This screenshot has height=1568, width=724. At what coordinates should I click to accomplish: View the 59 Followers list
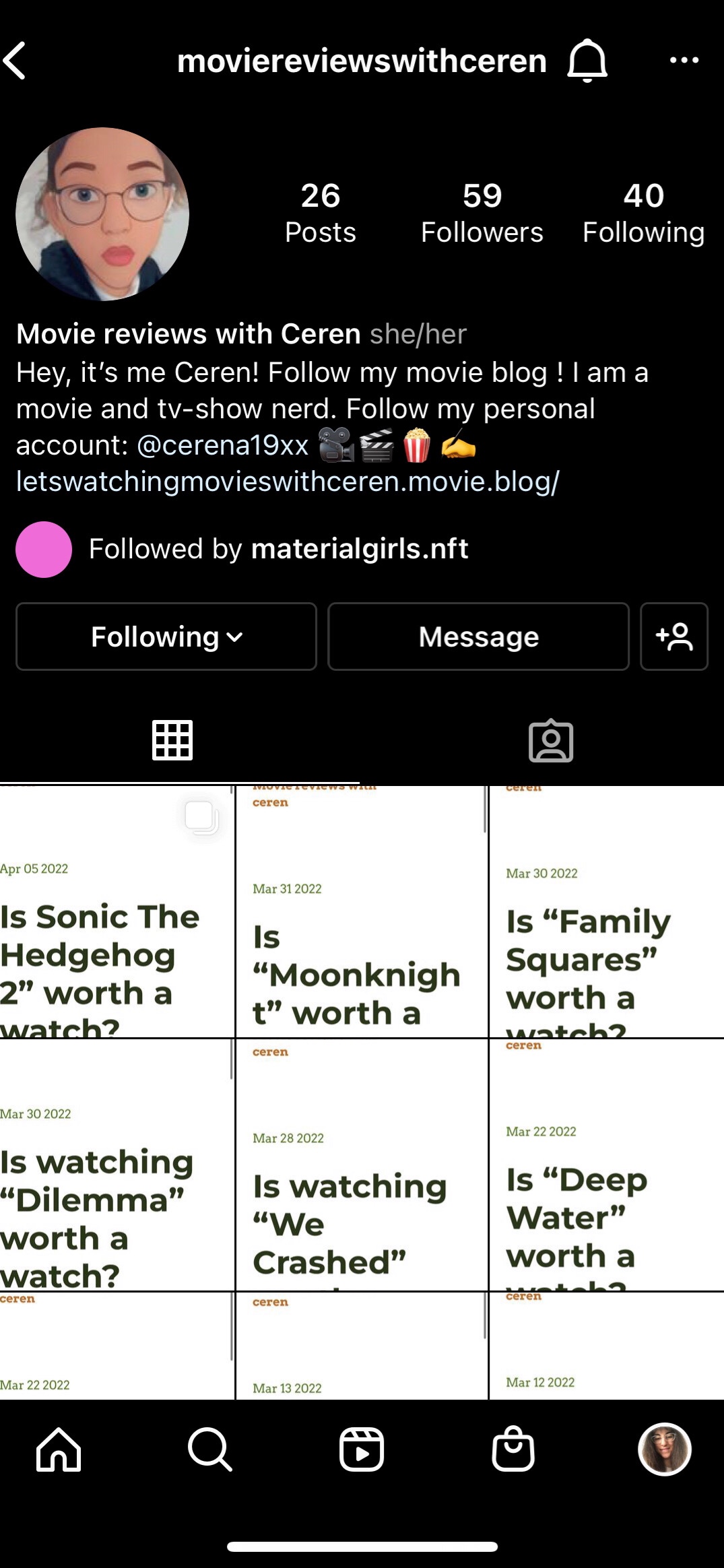tap(482, 213)
